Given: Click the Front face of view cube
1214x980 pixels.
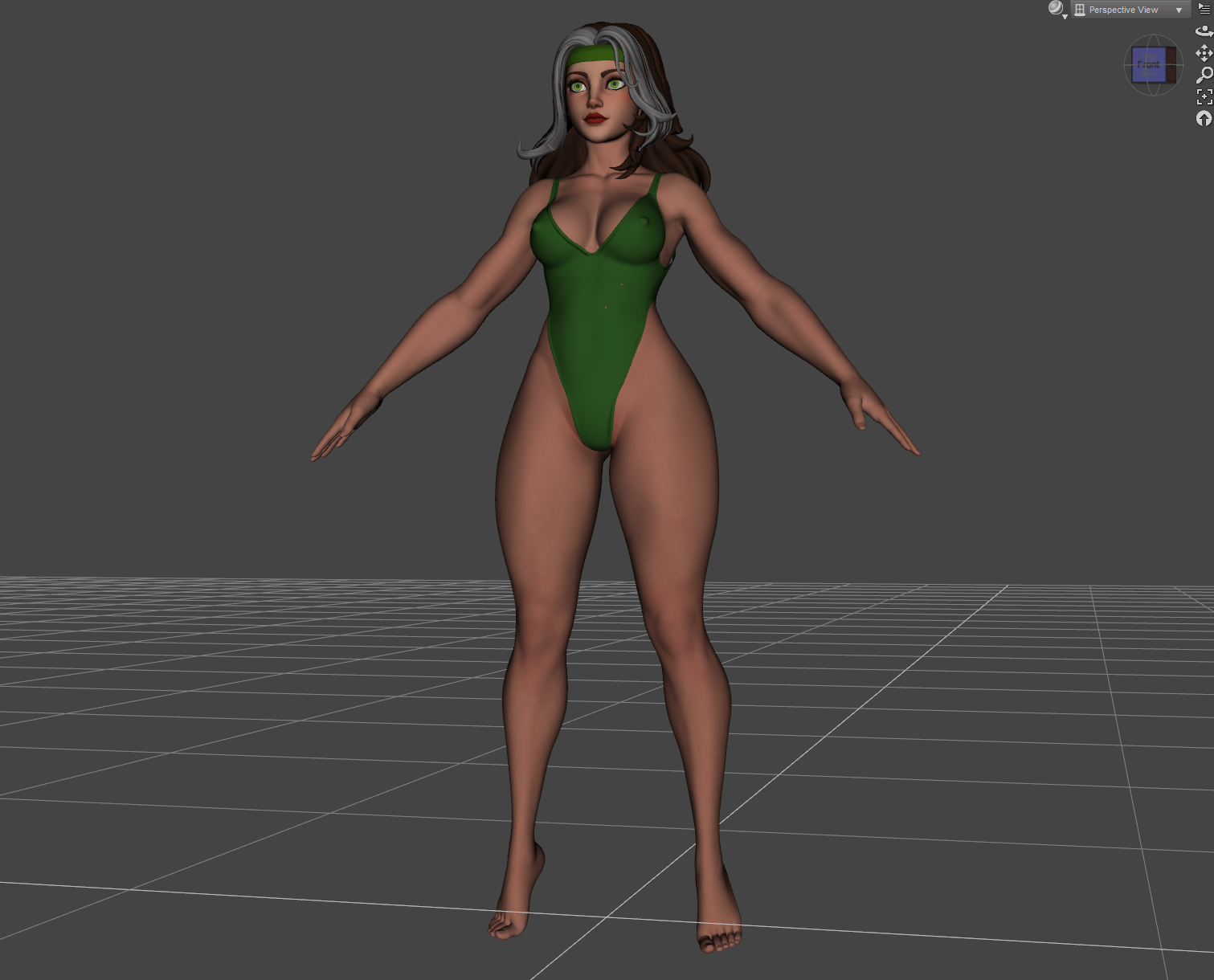Looking at the screenshot, I should point(1148,65).
